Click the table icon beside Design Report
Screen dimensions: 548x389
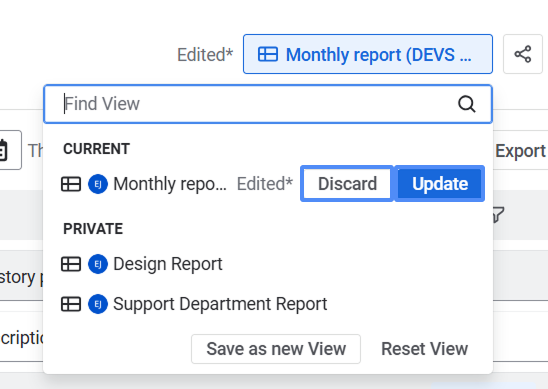coord(71,264)
